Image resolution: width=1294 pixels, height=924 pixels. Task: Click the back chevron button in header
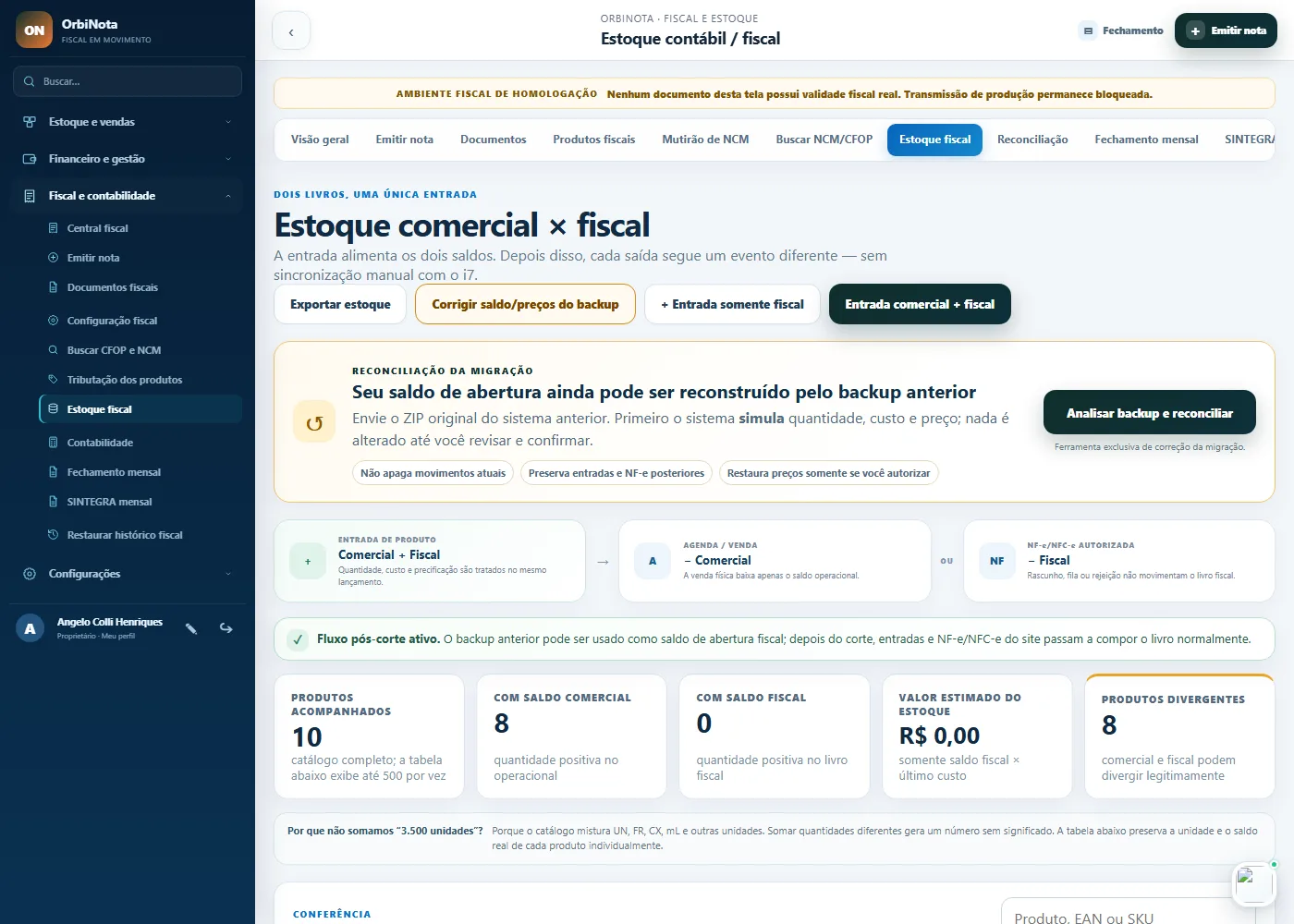pos(291,31)
